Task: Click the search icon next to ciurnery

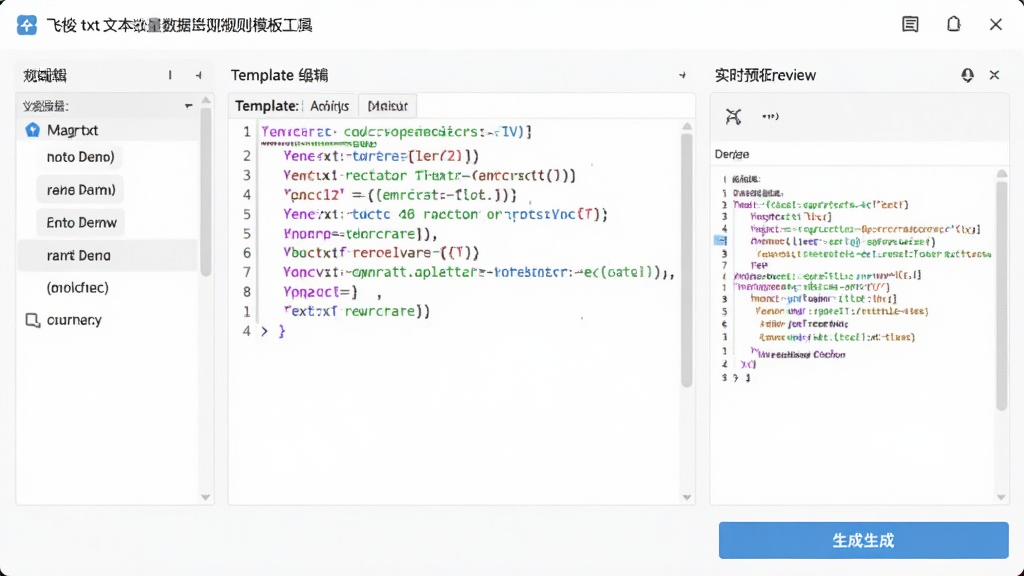Action: click(33, 320)
